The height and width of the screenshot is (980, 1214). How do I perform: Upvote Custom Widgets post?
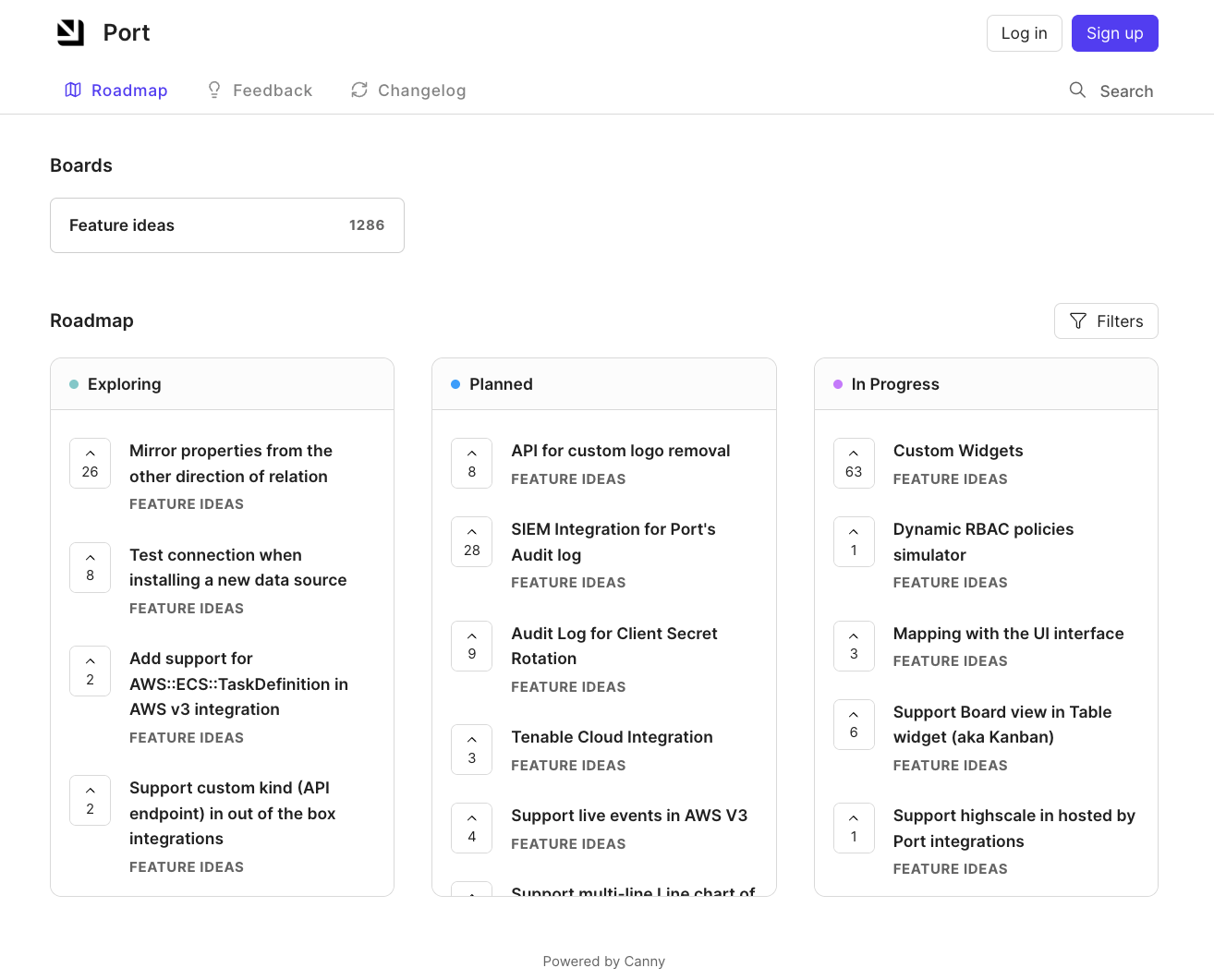854,463
